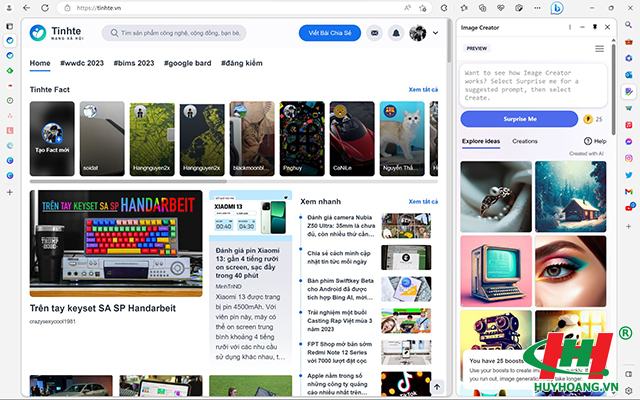Click the Viết Bài Chia Sẻ button

(330, 33)
